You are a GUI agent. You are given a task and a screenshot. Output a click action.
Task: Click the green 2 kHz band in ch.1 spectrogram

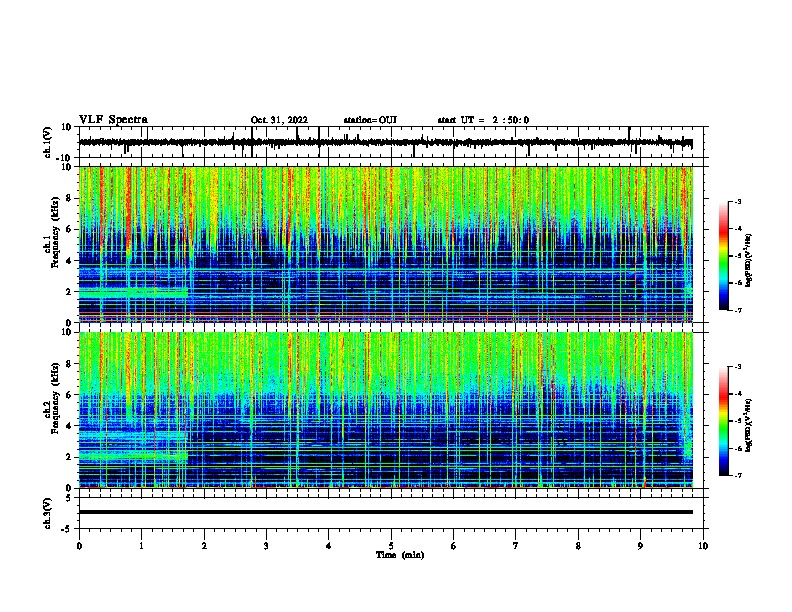[133, 292]
